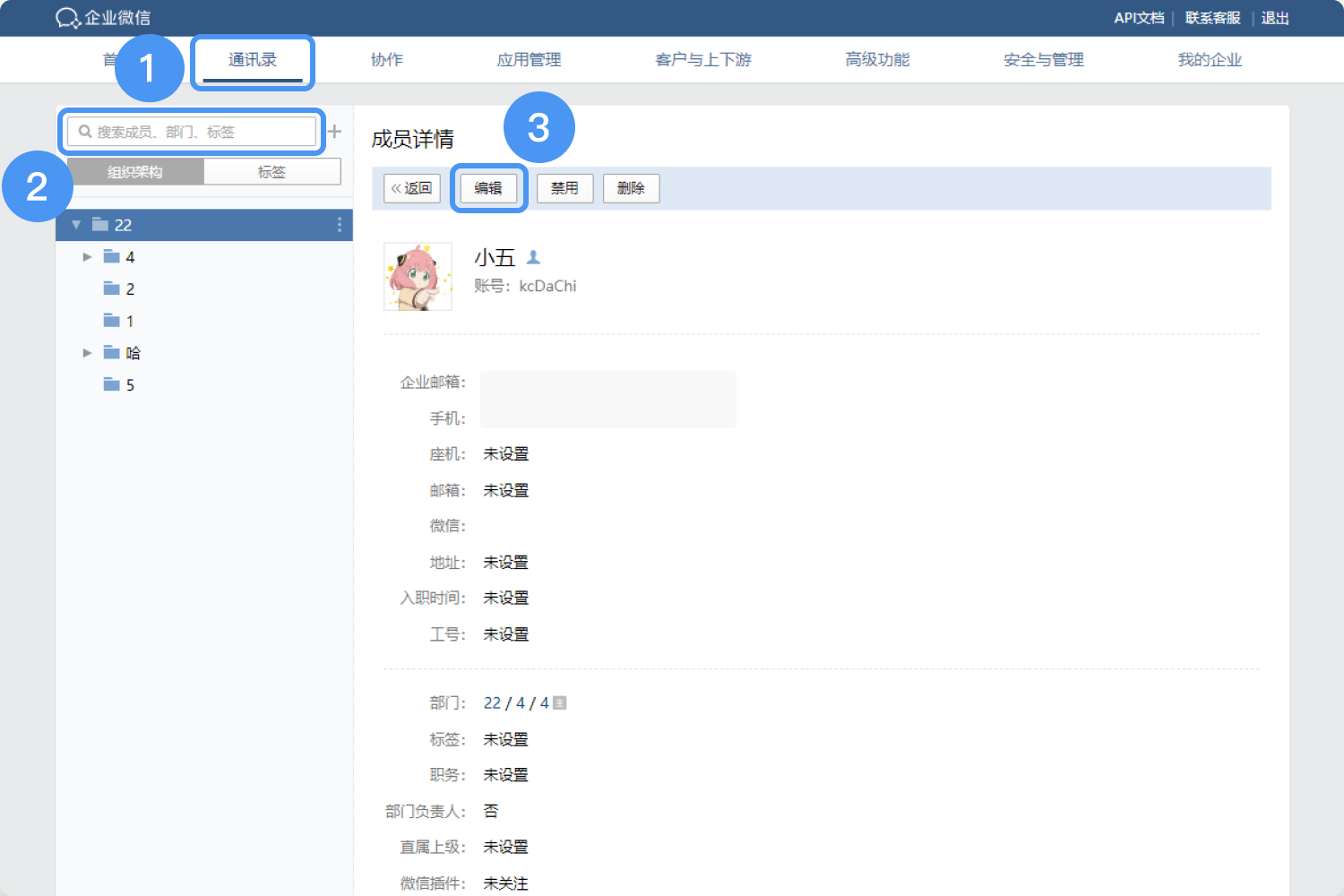Open the 协作 tab
The image size is (1344, 896).
click(x=386, y=60)
